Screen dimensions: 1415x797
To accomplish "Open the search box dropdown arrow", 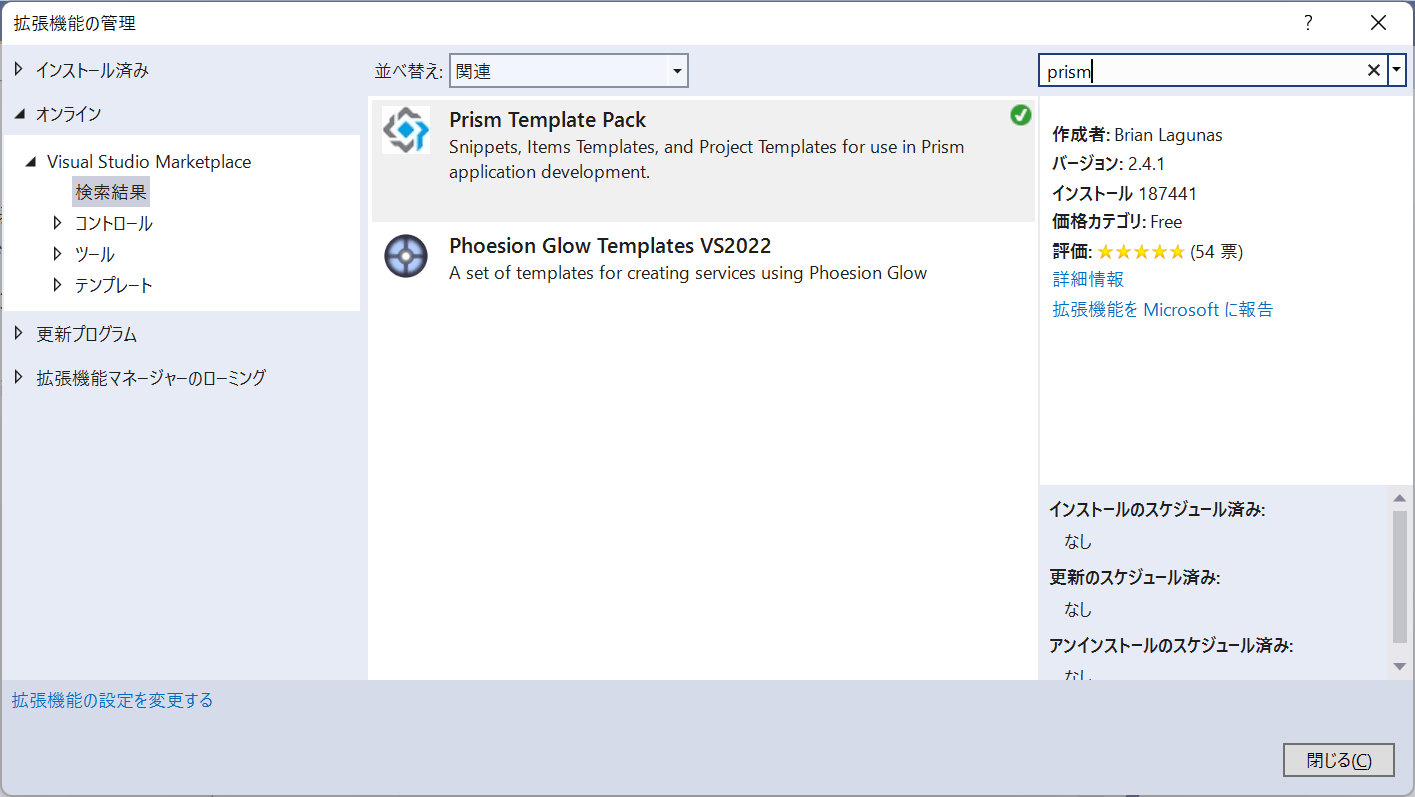I will pyautogui.click(x=1397, y=70).
